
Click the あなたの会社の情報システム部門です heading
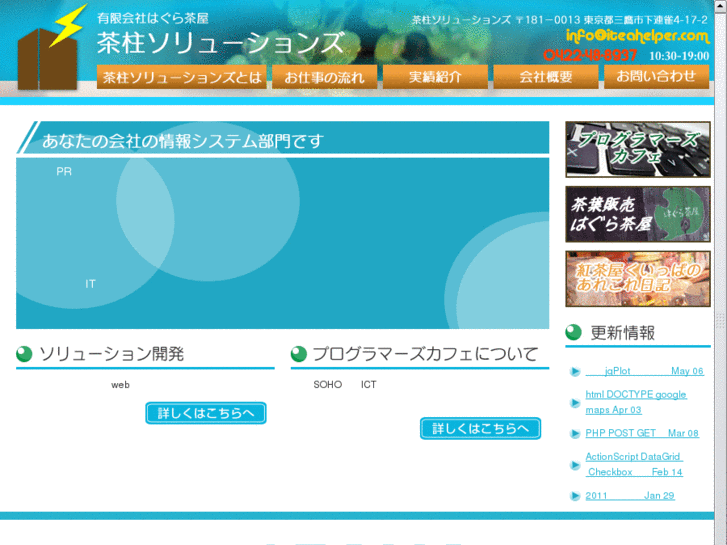183,141
